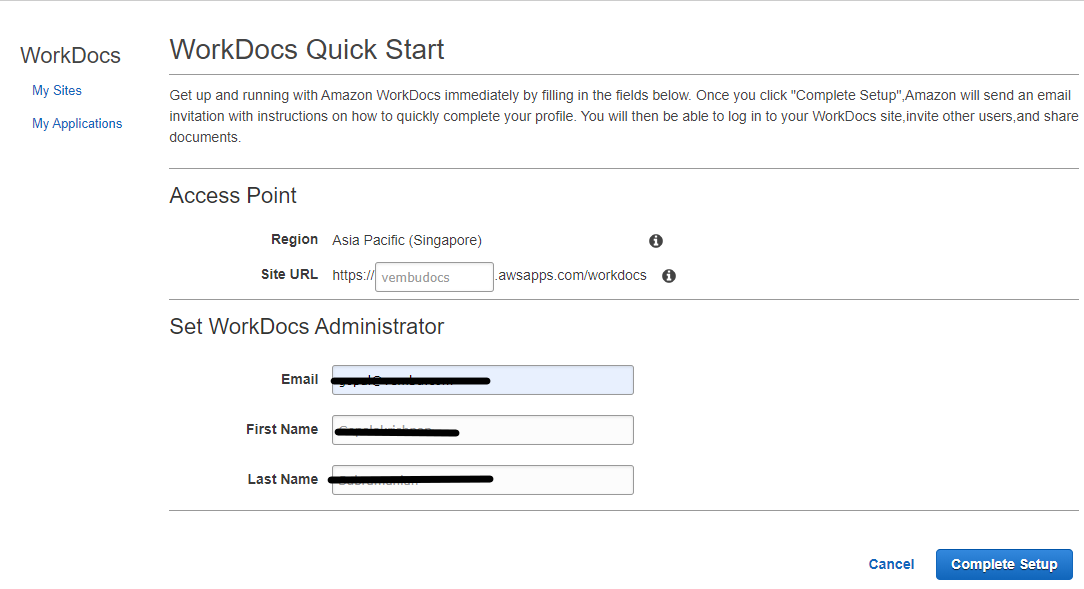Image resolution: width=1084 pixels, height=589 pixels.
Task: Click the Site URL field label
Action: pyautogui.click(x=290, y=274)
